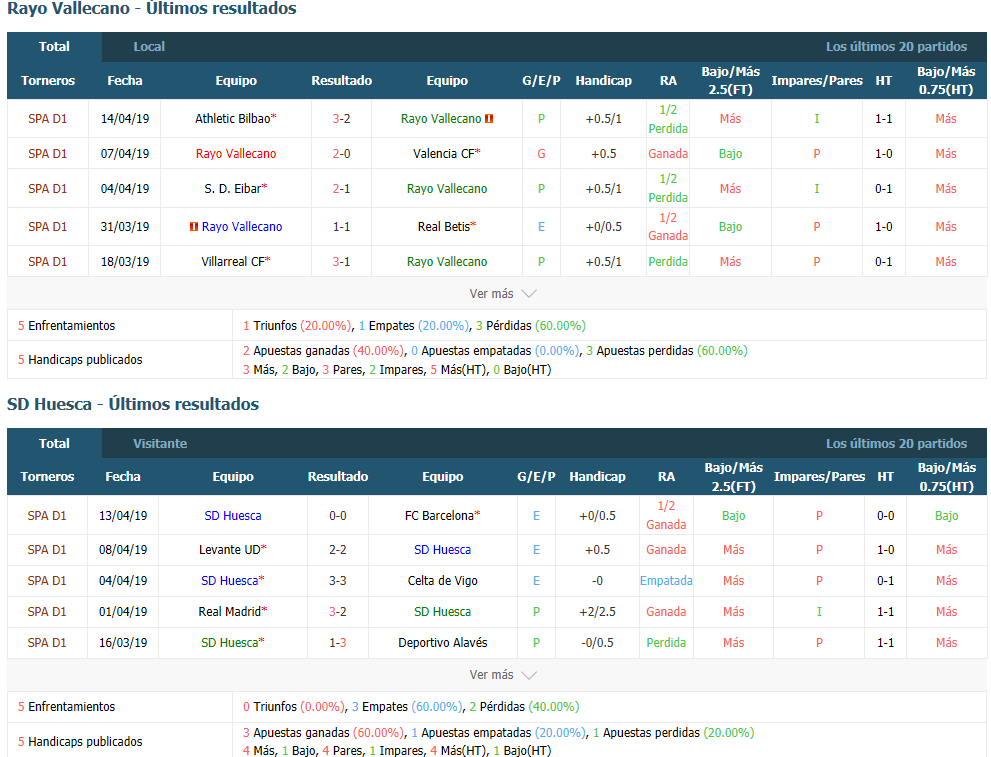
Task: Click HT score 1-0 in Levante UD row
Action: (x=885, y=550)
